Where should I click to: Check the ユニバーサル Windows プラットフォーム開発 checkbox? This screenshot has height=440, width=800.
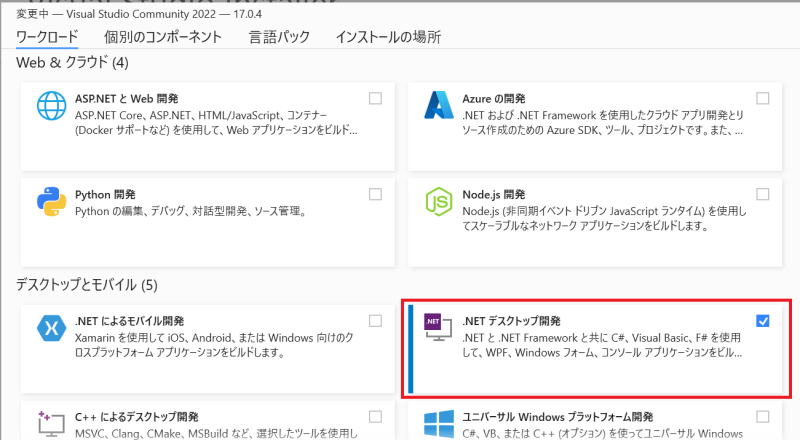763,417
